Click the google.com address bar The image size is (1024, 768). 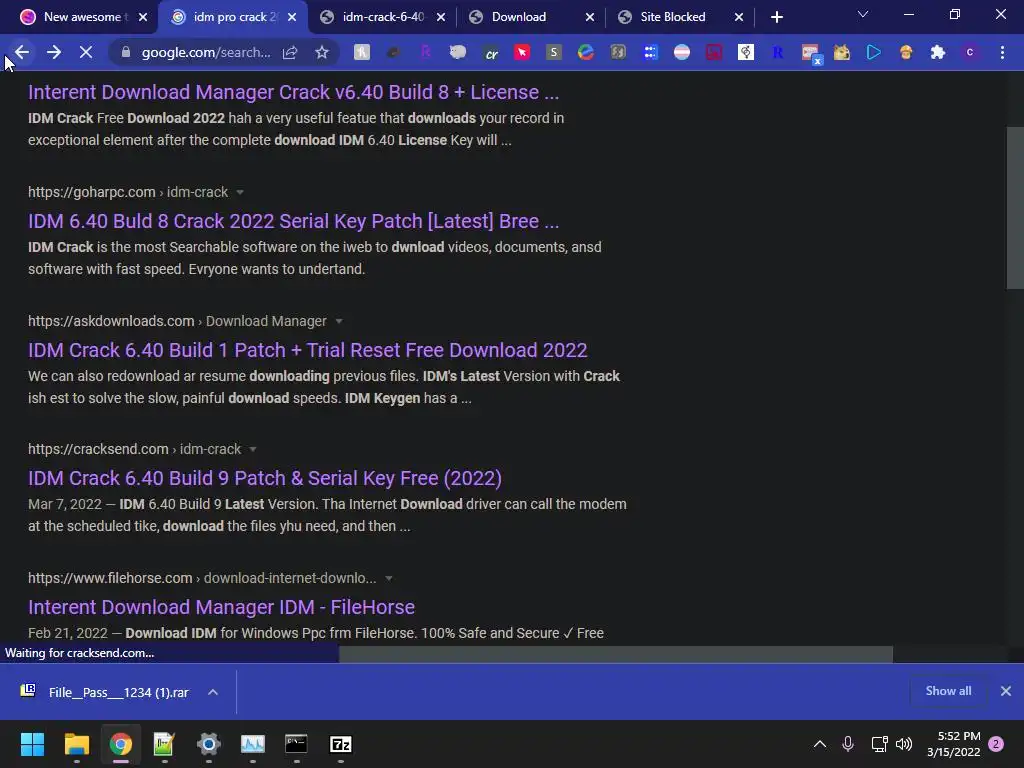(x=206, y=52)
